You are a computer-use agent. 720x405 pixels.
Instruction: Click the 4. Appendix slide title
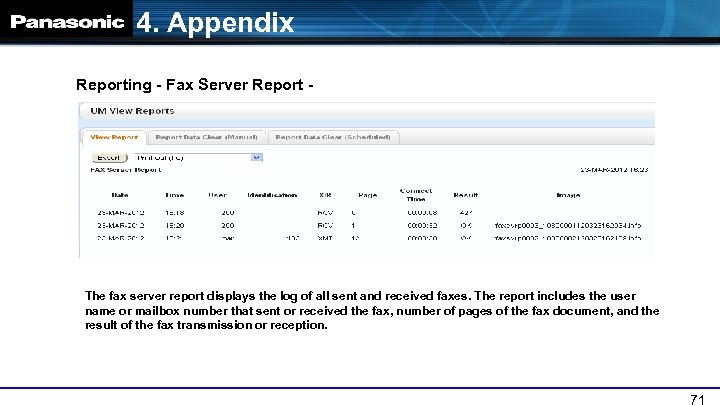pyautogui.click(x=215, y=22)
